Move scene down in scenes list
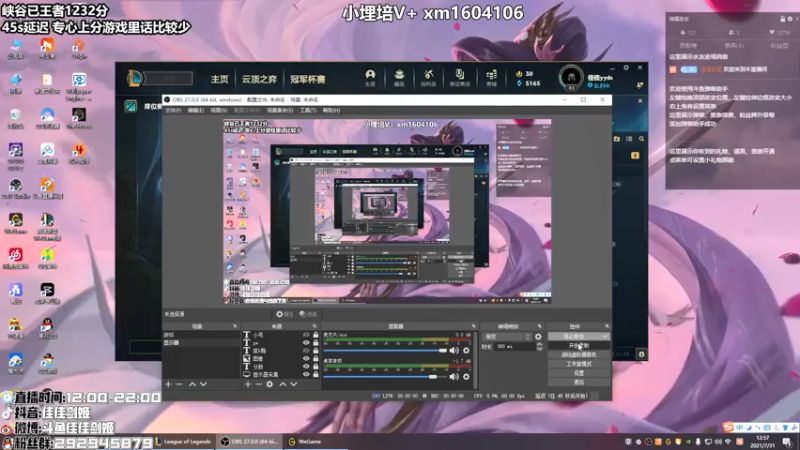 click(203, 384)
